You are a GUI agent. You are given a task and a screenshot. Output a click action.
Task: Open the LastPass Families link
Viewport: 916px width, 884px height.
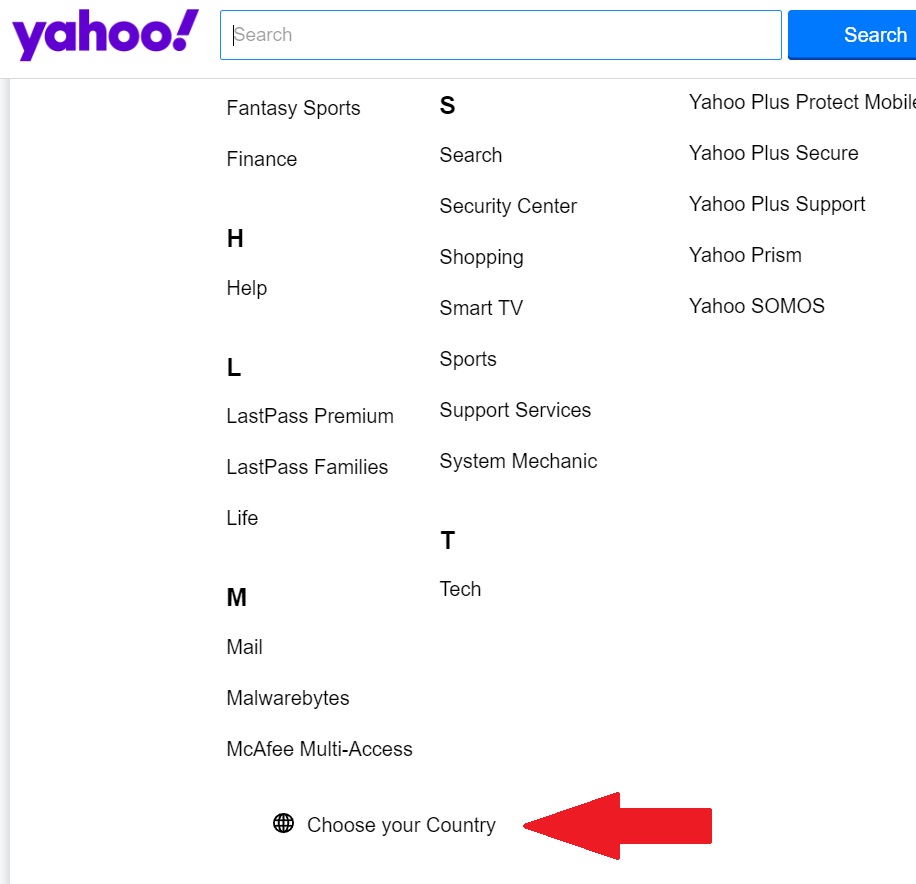tap(307, 467)
